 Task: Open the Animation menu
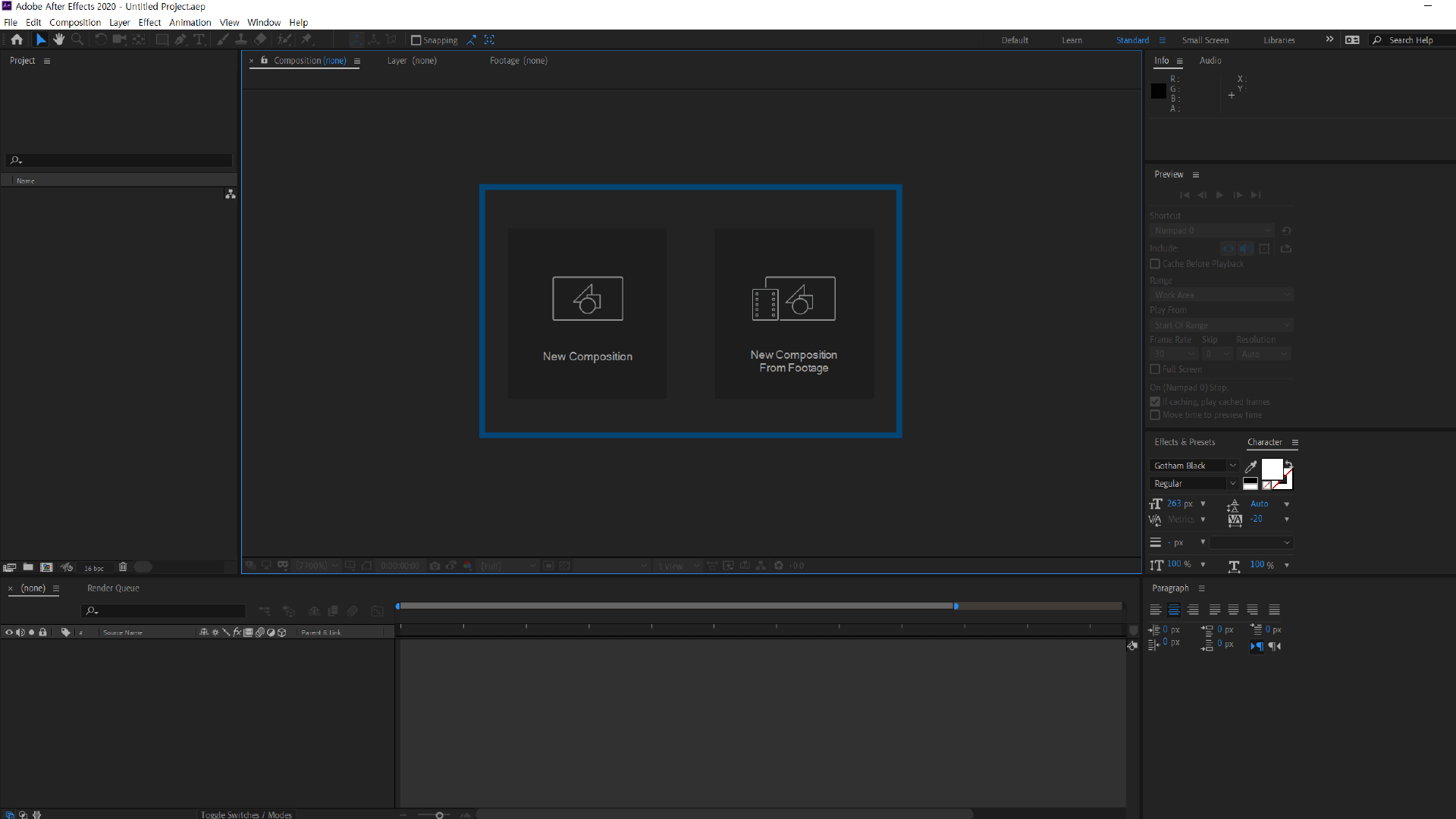coord(190,23)
